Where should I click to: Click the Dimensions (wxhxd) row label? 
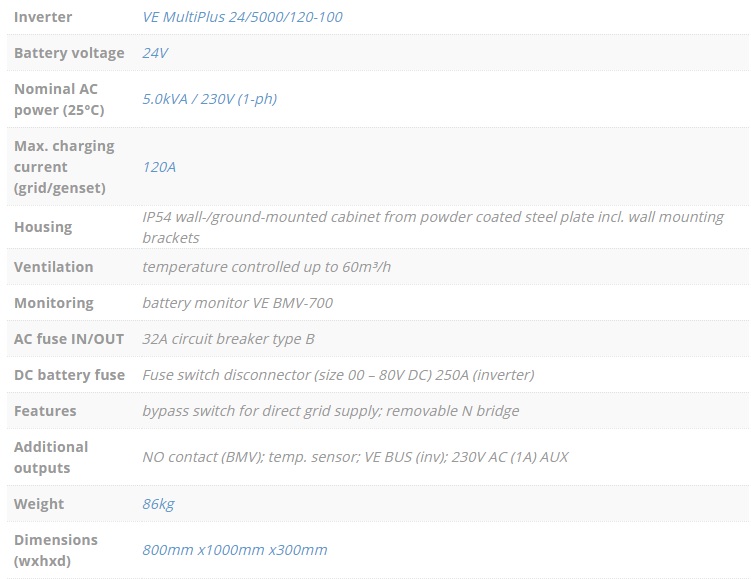56,550
